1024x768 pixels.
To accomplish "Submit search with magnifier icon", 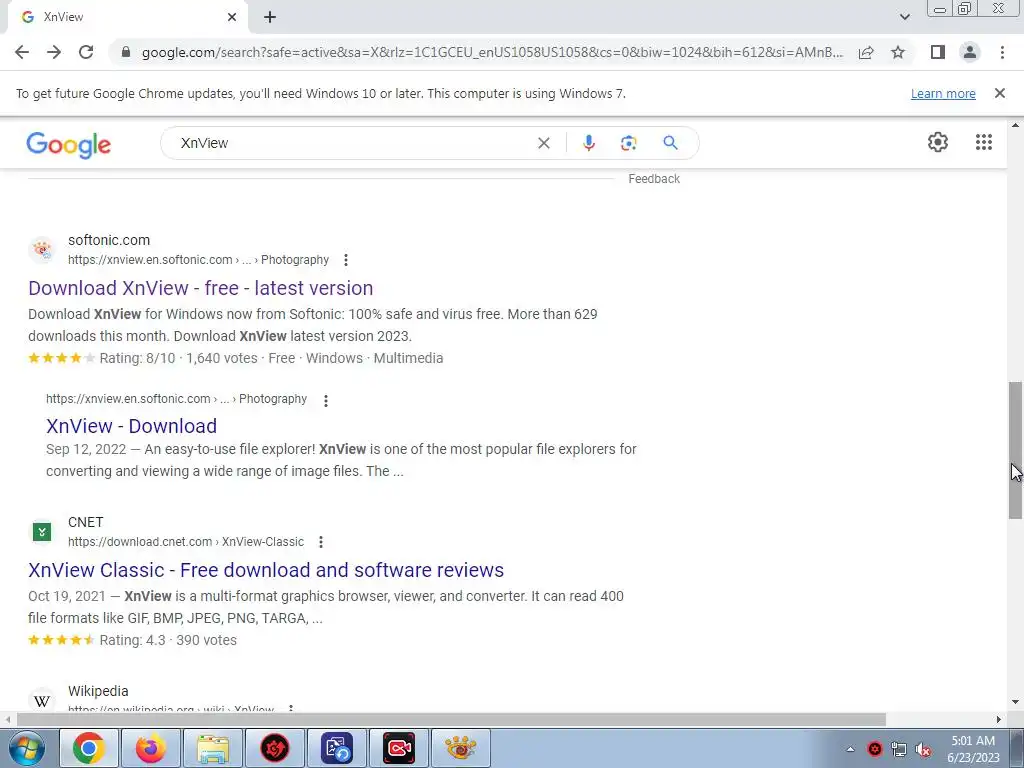I will click(x=670, y=143).
